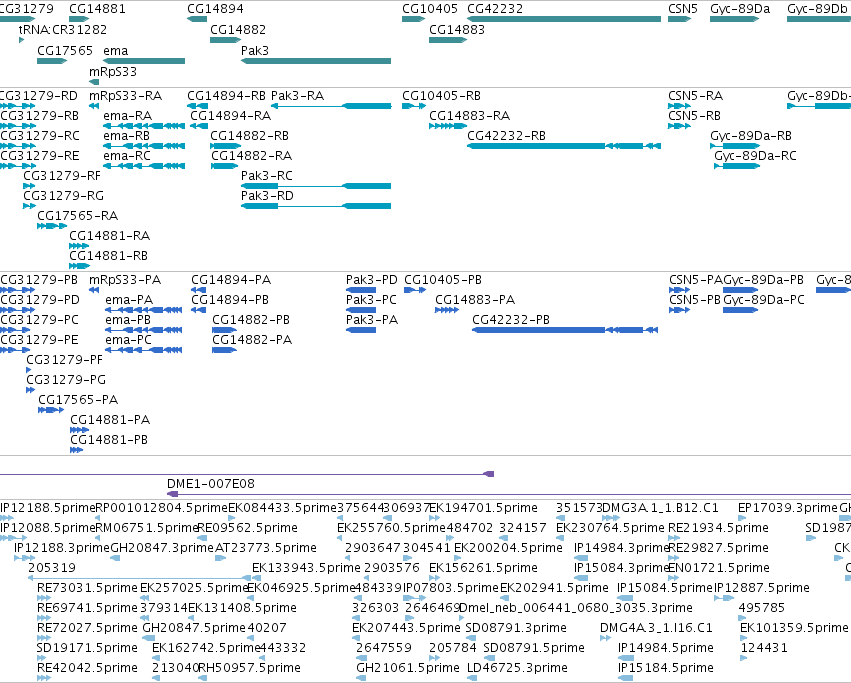Image resolution: width=851 pixels, height=683 pixels.
Task: Select the Pak3-PD protein label
Action: tap(371, 280)
